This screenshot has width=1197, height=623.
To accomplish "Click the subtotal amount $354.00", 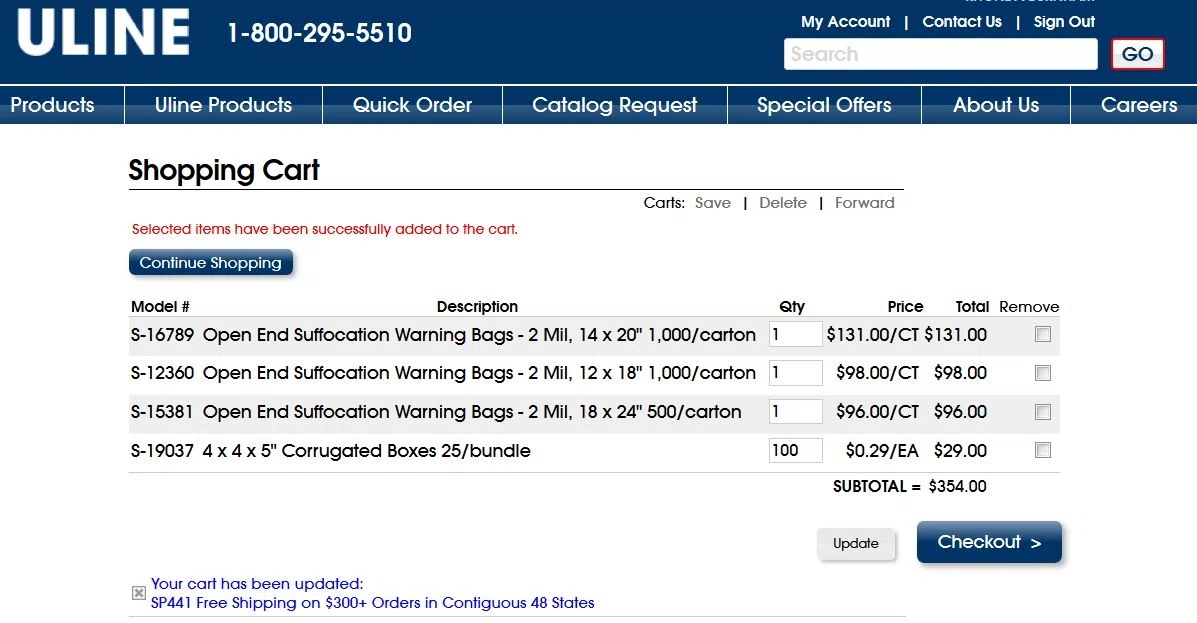I will click(x=957, y=486).
